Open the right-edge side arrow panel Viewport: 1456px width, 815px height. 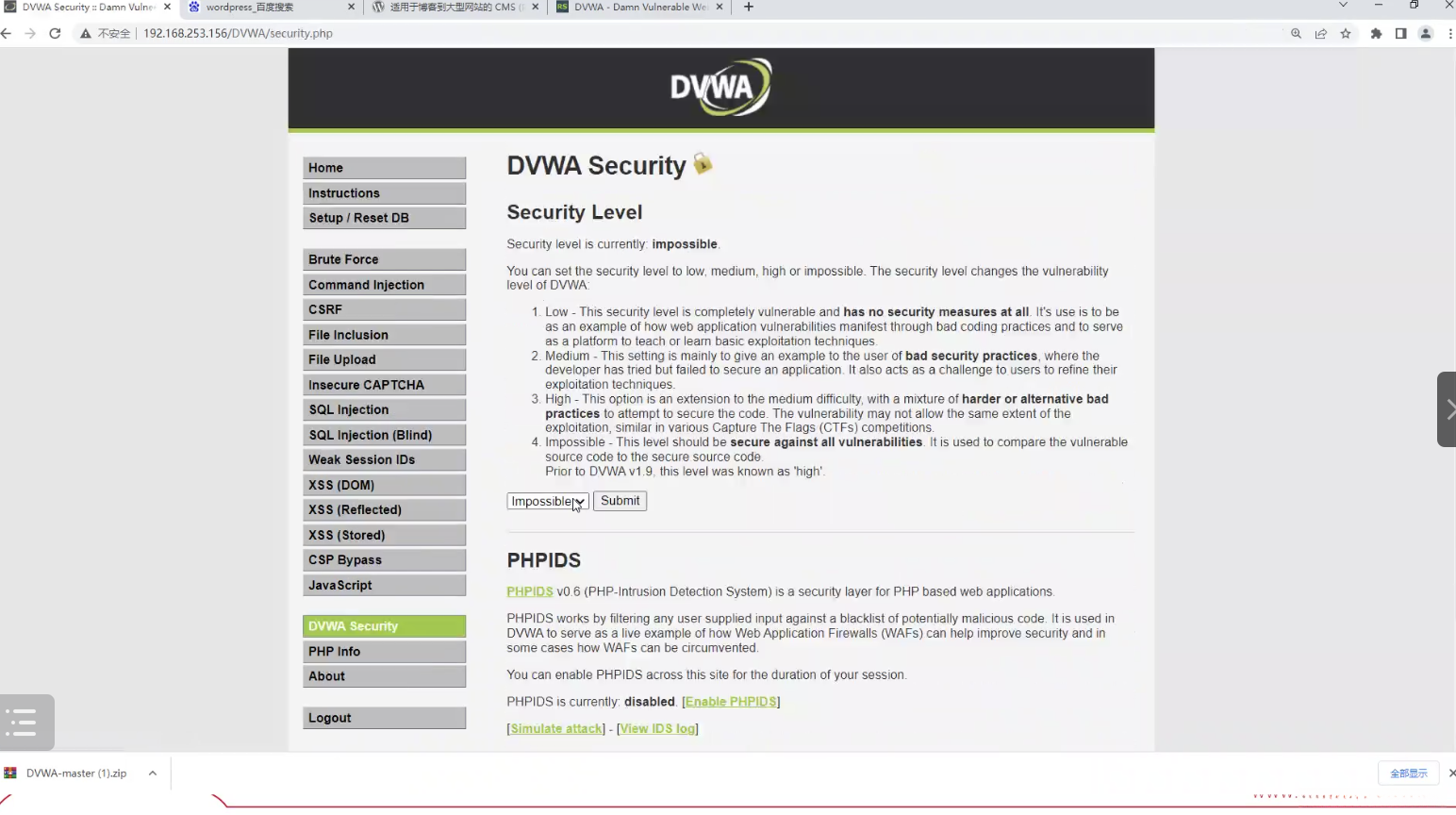click(x=1447, y=409)
